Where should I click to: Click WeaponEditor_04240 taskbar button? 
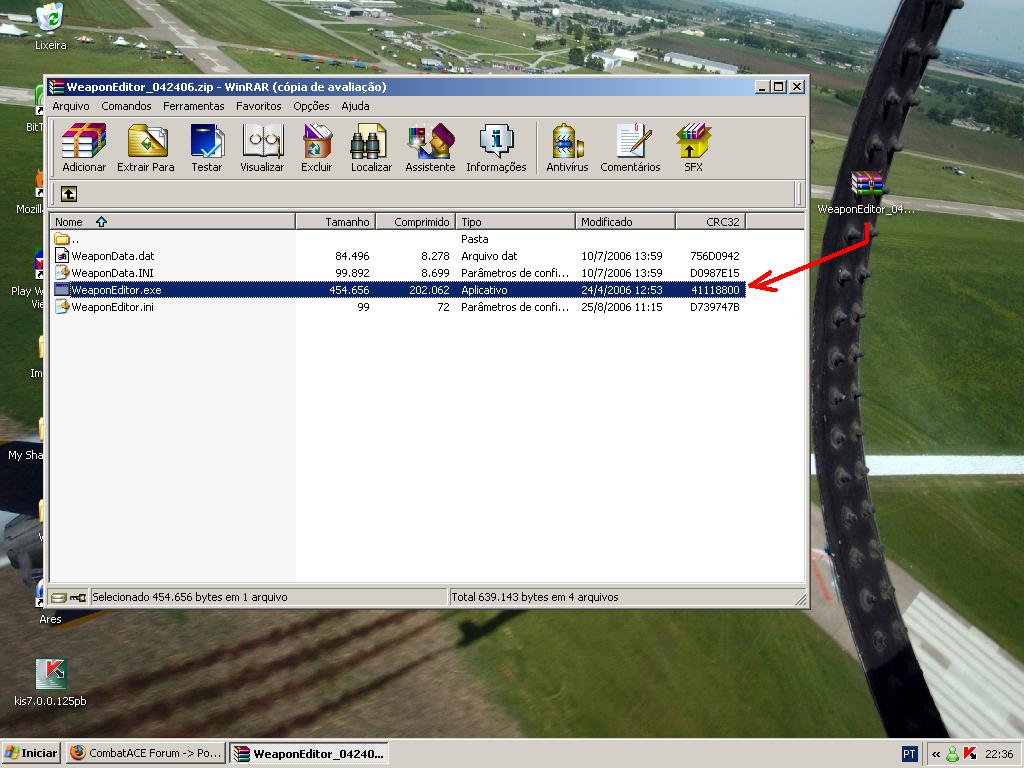(309, 753)
